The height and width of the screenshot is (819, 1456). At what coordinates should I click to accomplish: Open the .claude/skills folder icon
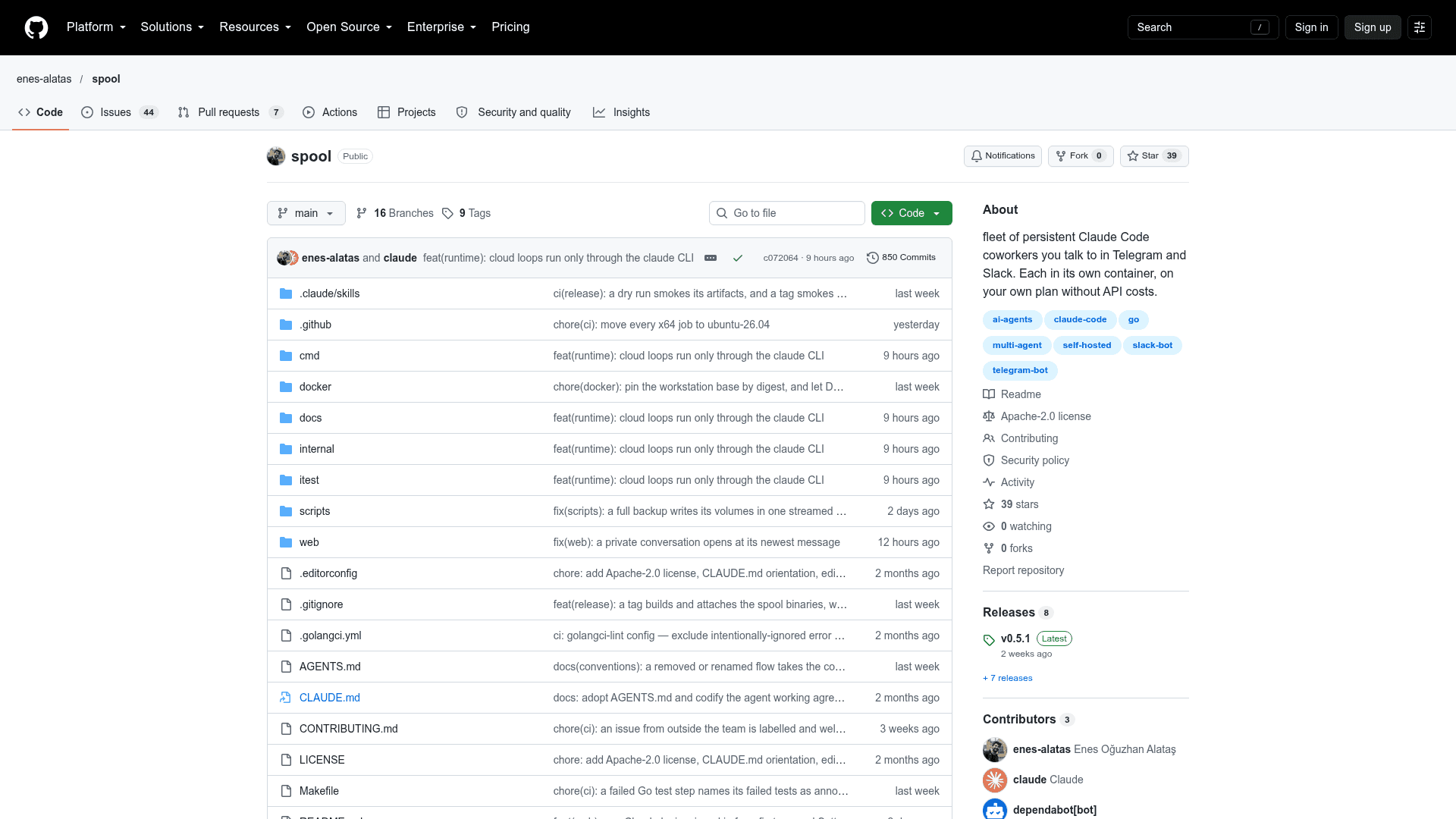coord(286,293)
